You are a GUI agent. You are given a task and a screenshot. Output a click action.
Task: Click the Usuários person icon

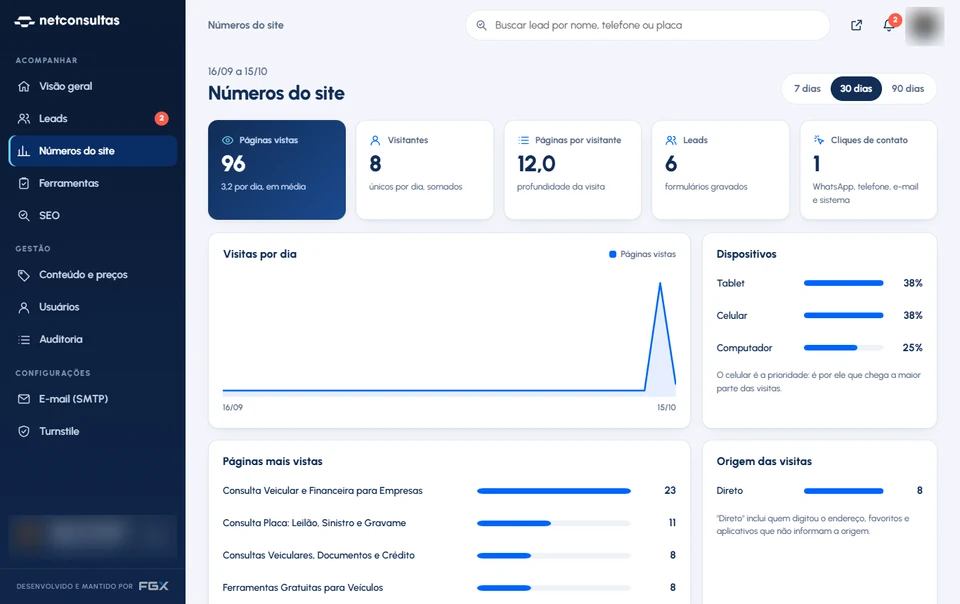[x=24, y=307]
